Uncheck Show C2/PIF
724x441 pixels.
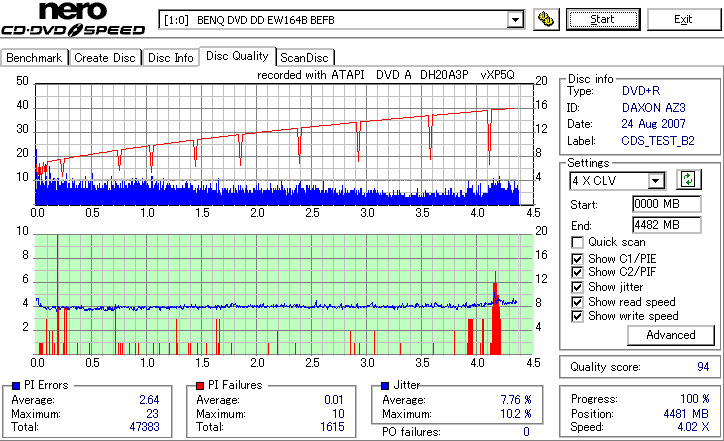tap(577, 272)
